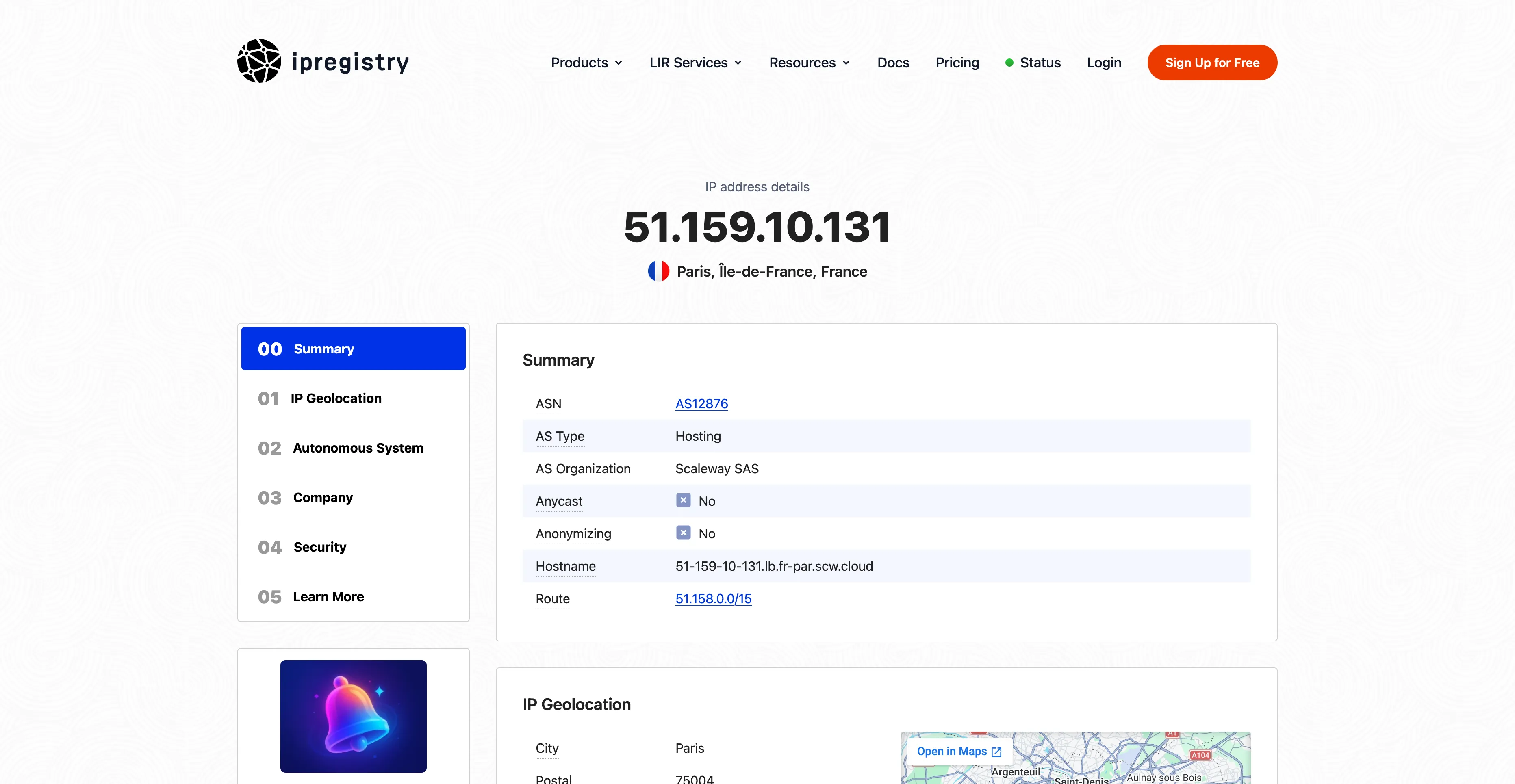
Task: Click the ipregistry wordmark text
Action: pyautogui.click(x=350, y=62)
